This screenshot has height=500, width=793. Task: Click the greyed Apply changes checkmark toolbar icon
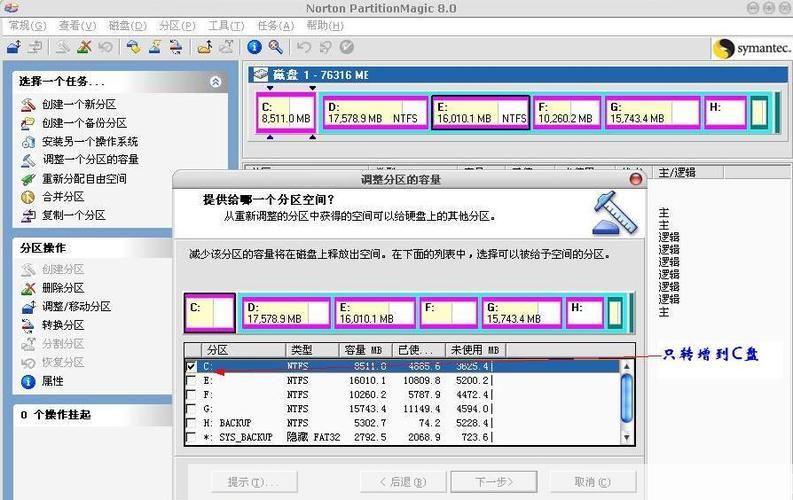[x=346, y=47]
